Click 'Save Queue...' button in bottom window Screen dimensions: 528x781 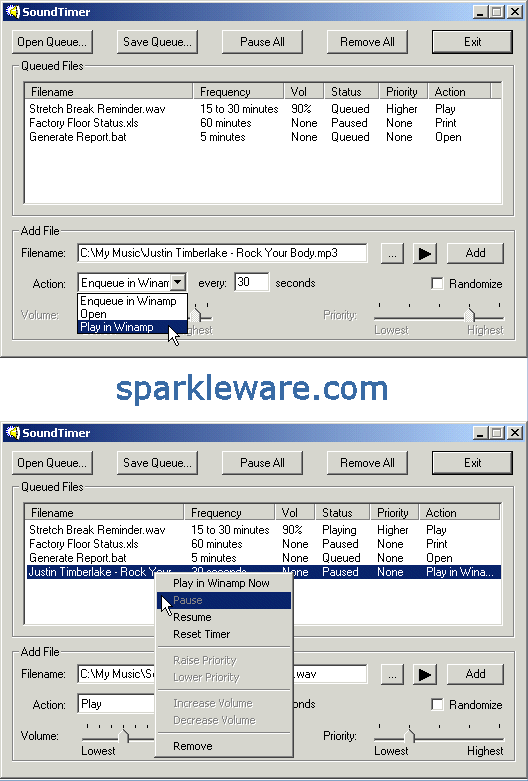(x=157, y=463)
